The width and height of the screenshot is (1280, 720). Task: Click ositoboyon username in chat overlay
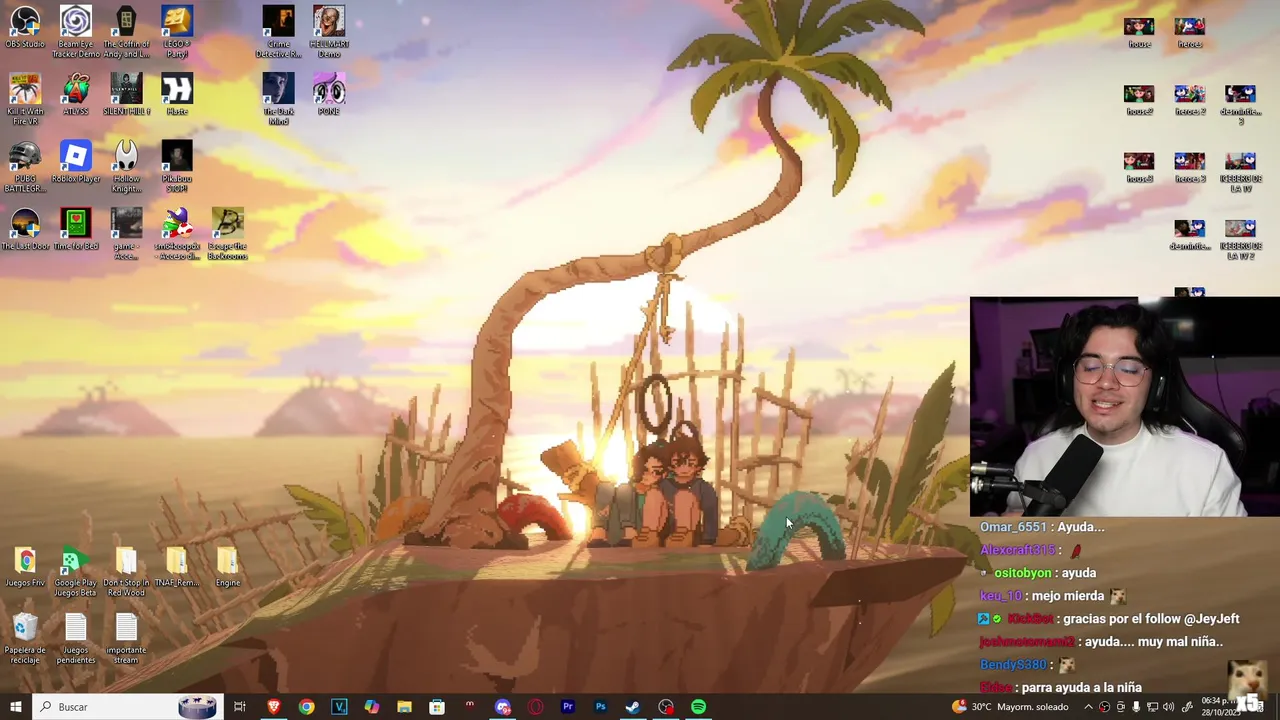point(1022,573)
